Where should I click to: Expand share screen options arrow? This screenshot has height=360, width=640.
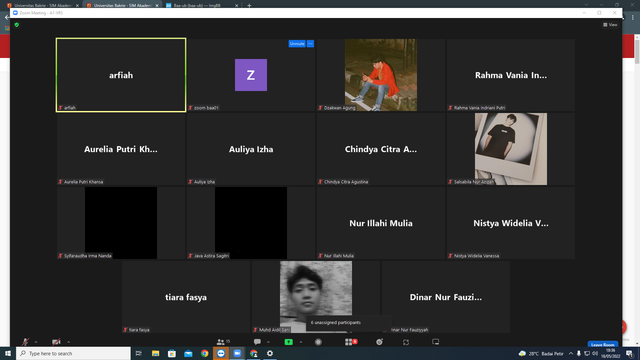[301, 342]
